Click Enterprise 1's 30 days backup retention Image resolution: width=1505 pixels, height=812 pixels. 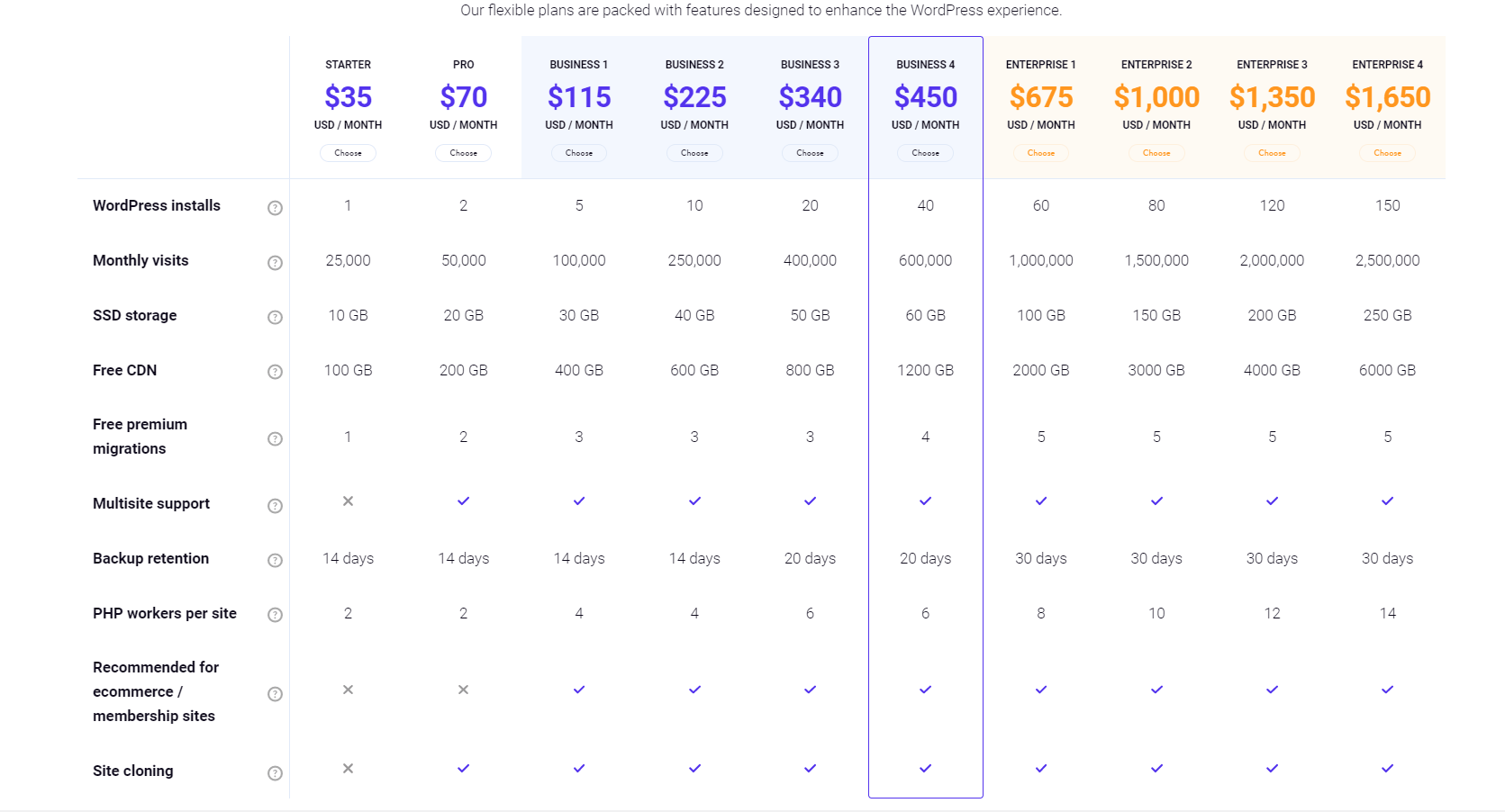coord(1041,558)
